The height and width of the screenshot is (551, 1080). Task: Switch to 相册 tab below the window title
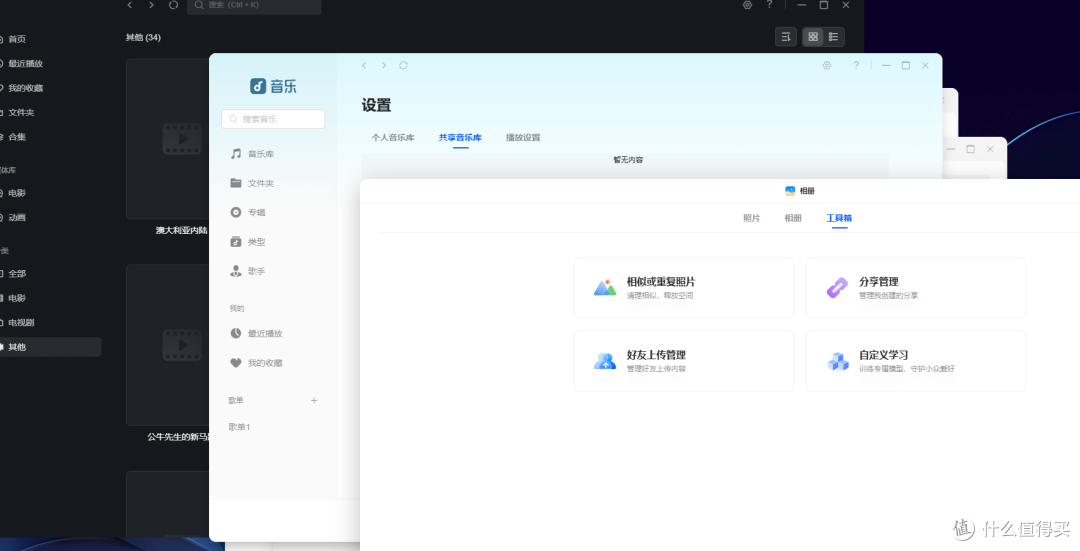(793, 218)
